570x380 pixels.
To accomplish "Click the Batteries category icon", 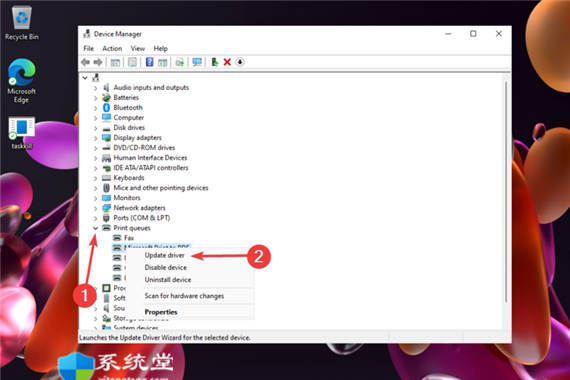I will [x=106, y=97].
